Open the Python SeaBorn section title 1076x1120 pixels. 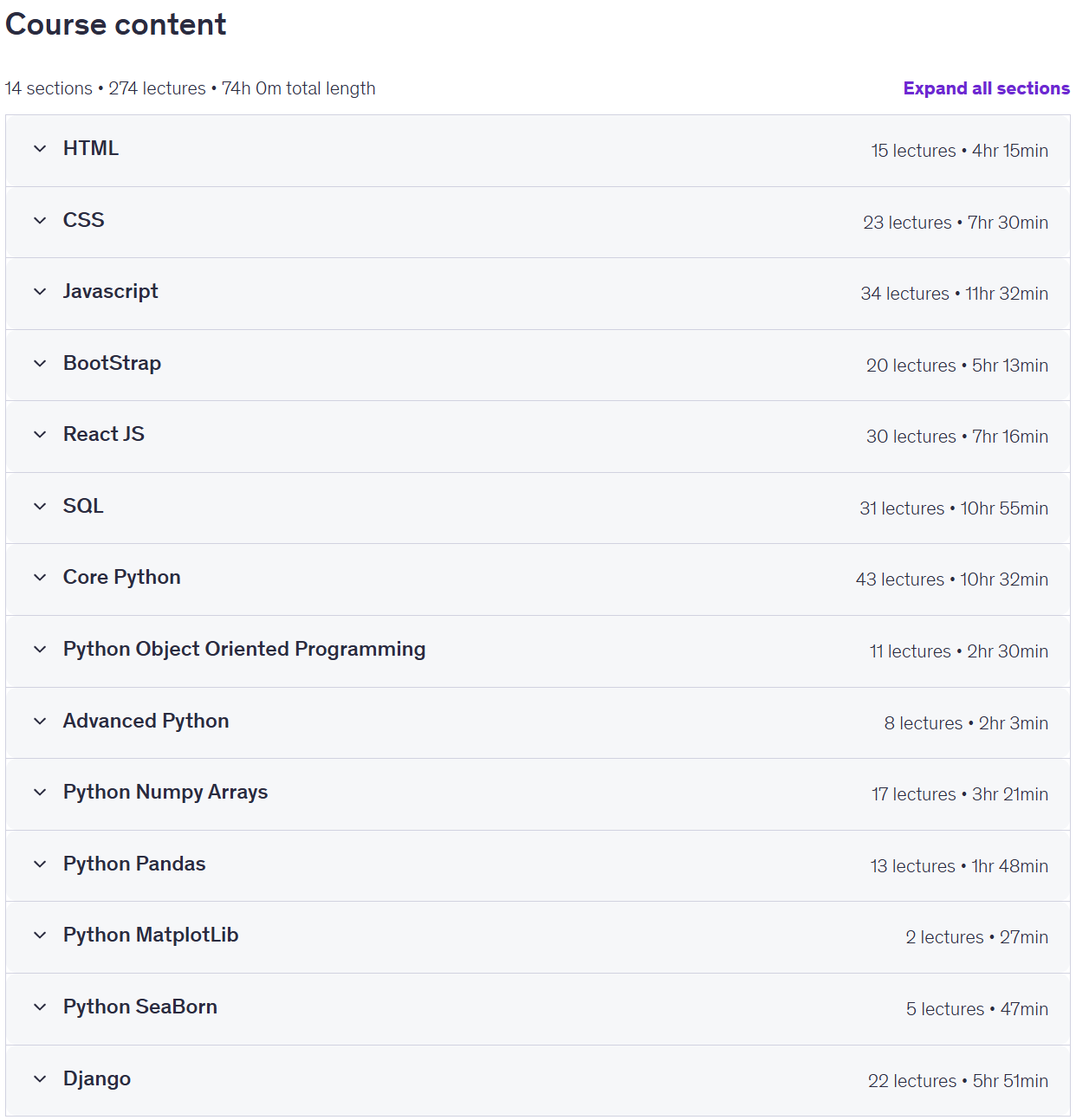coord(140,1007)
